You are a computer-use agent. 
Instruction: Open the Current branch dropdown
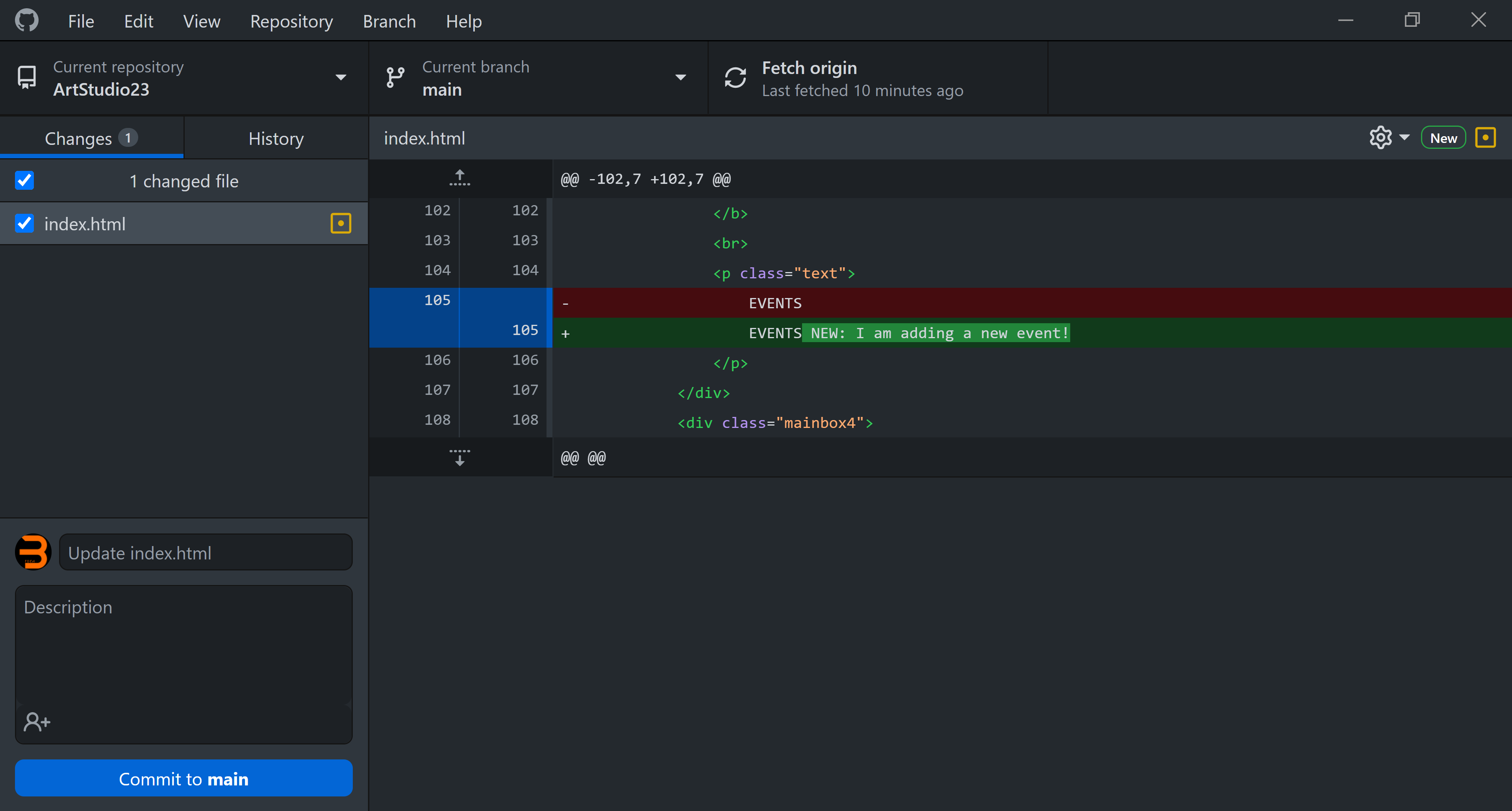point(538,78)
